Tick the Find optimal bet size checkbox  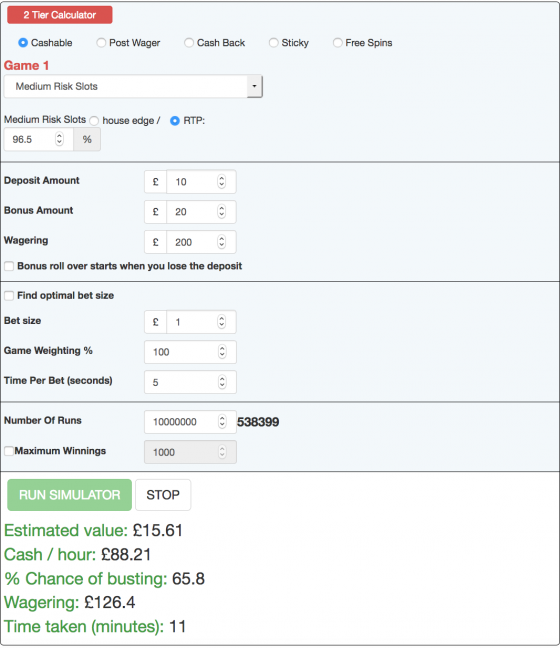pos(9,295)
